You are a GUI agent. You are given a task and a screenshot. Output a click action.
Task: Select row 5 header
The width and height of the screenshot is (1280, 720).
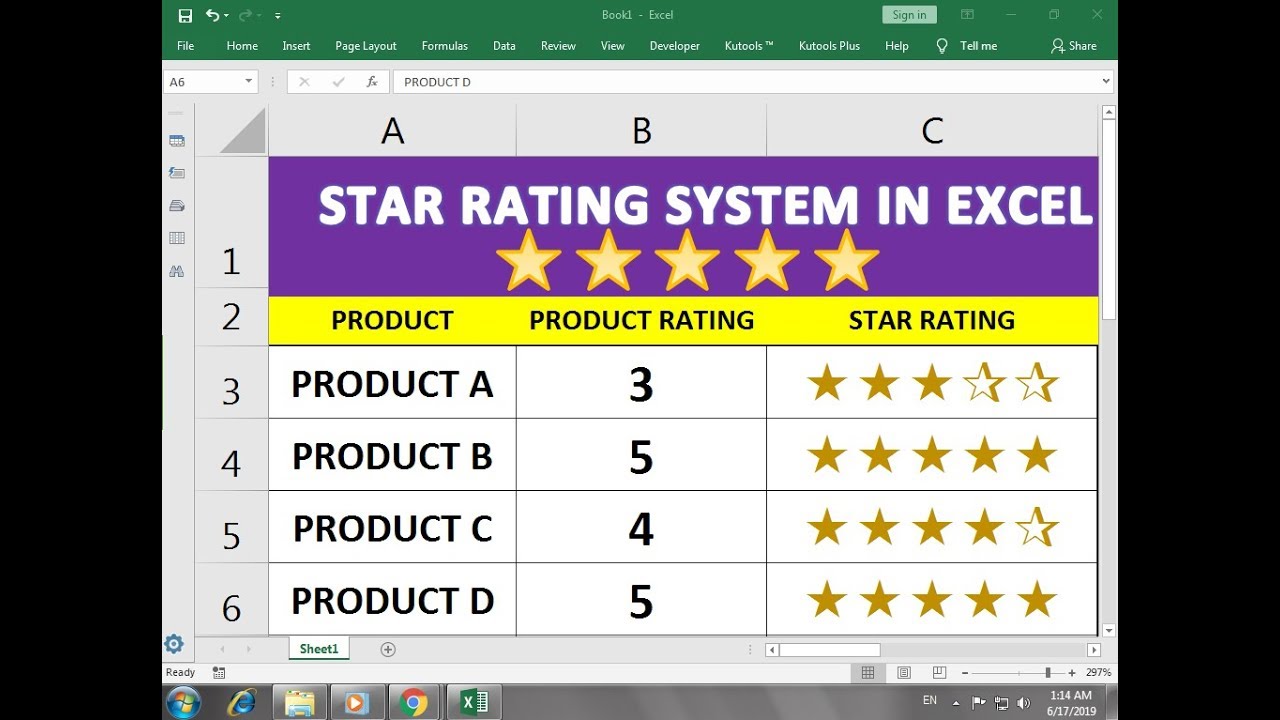click(231, 526)
